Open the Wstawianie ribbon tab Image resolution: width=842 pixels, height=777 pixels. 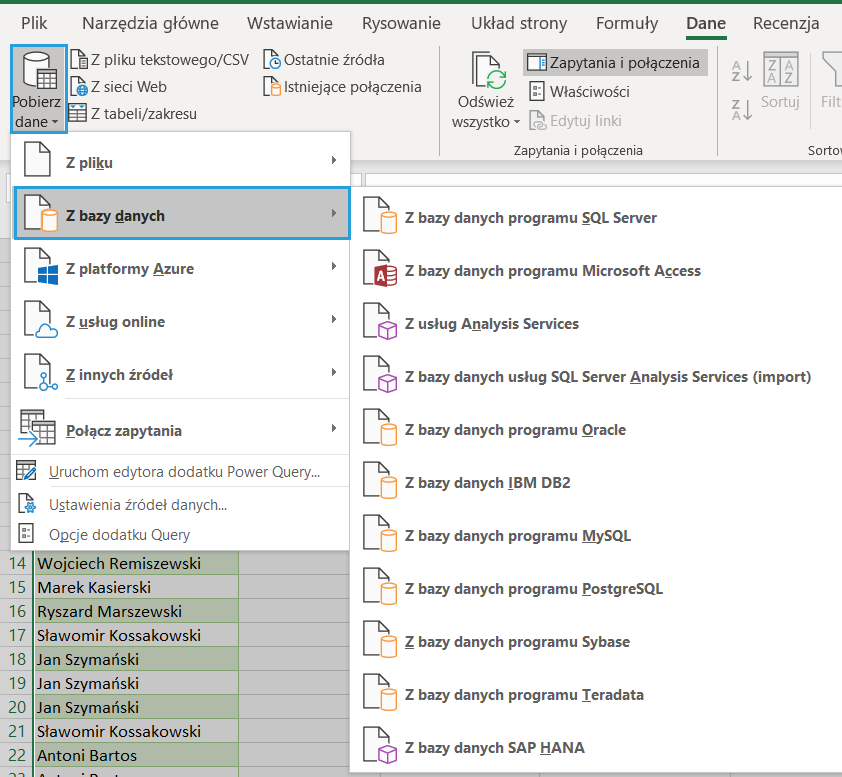point(291,23)
